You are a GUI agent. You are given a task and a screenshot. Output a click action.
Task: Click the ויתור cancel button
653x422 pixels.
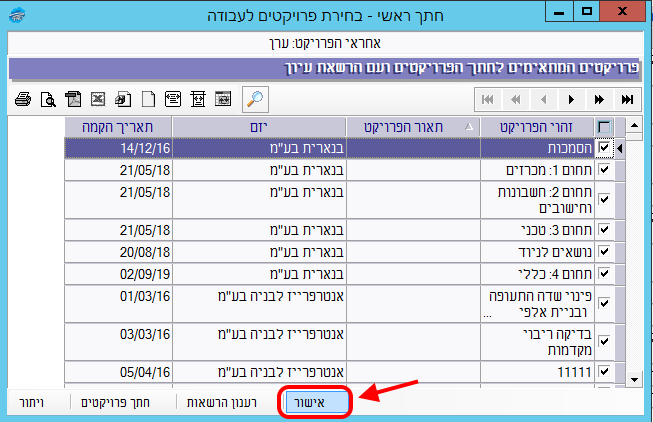[31, 402]
